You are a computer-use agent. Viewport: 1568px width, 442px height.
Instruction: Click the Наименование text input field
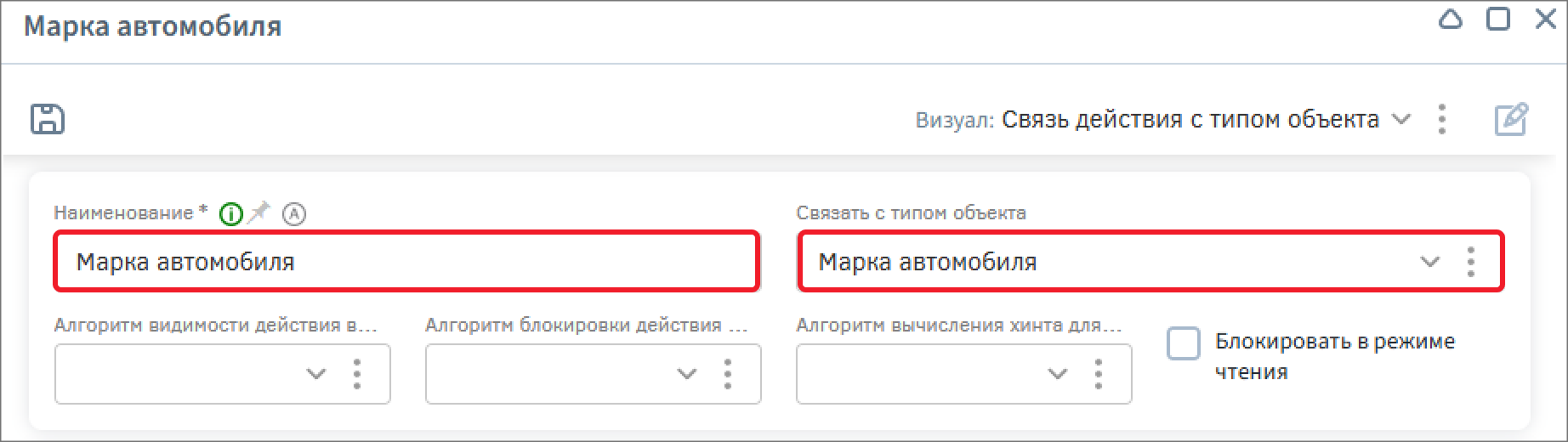[x=406, y=262]
